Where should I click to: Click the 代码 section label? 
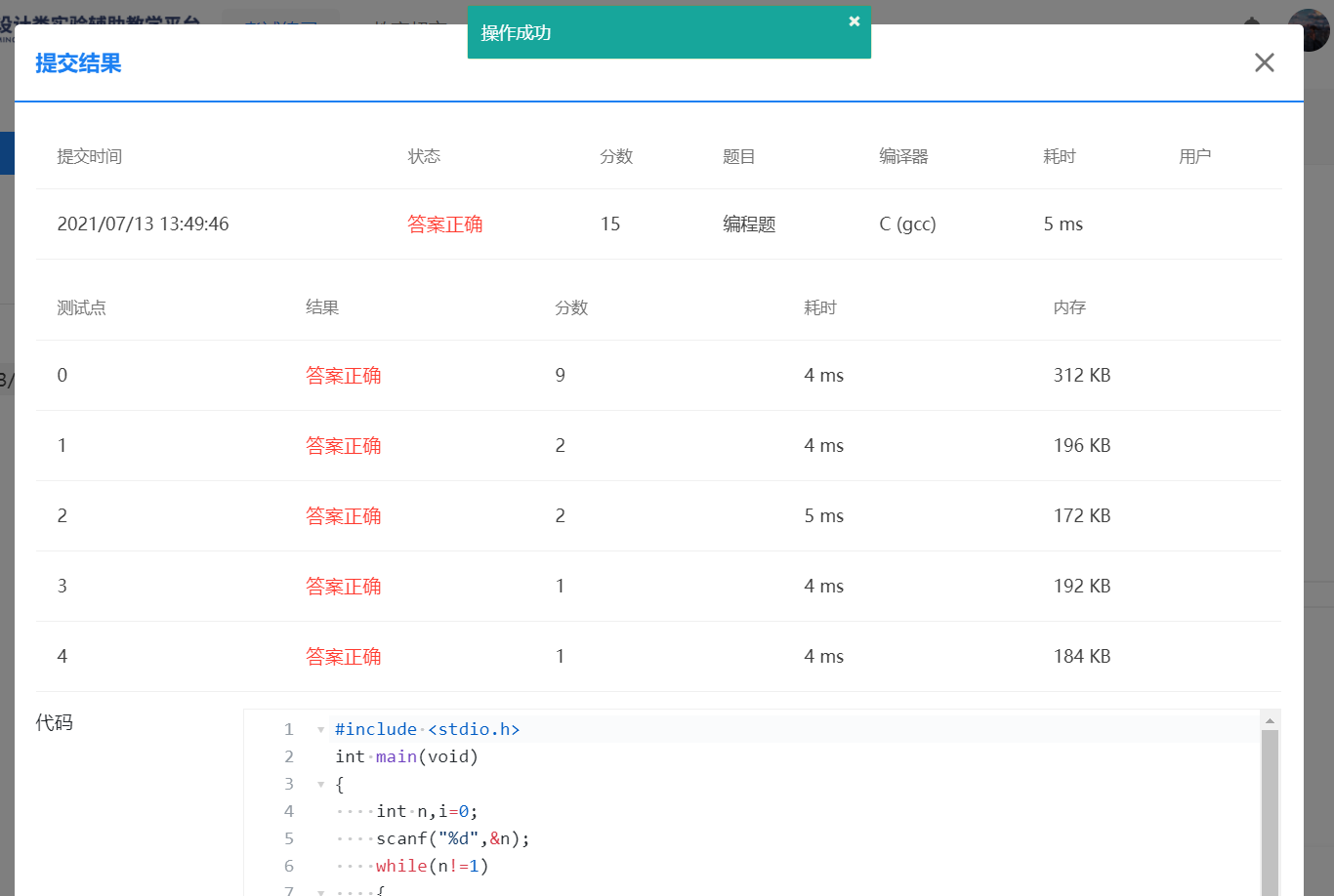coord(55,722)
